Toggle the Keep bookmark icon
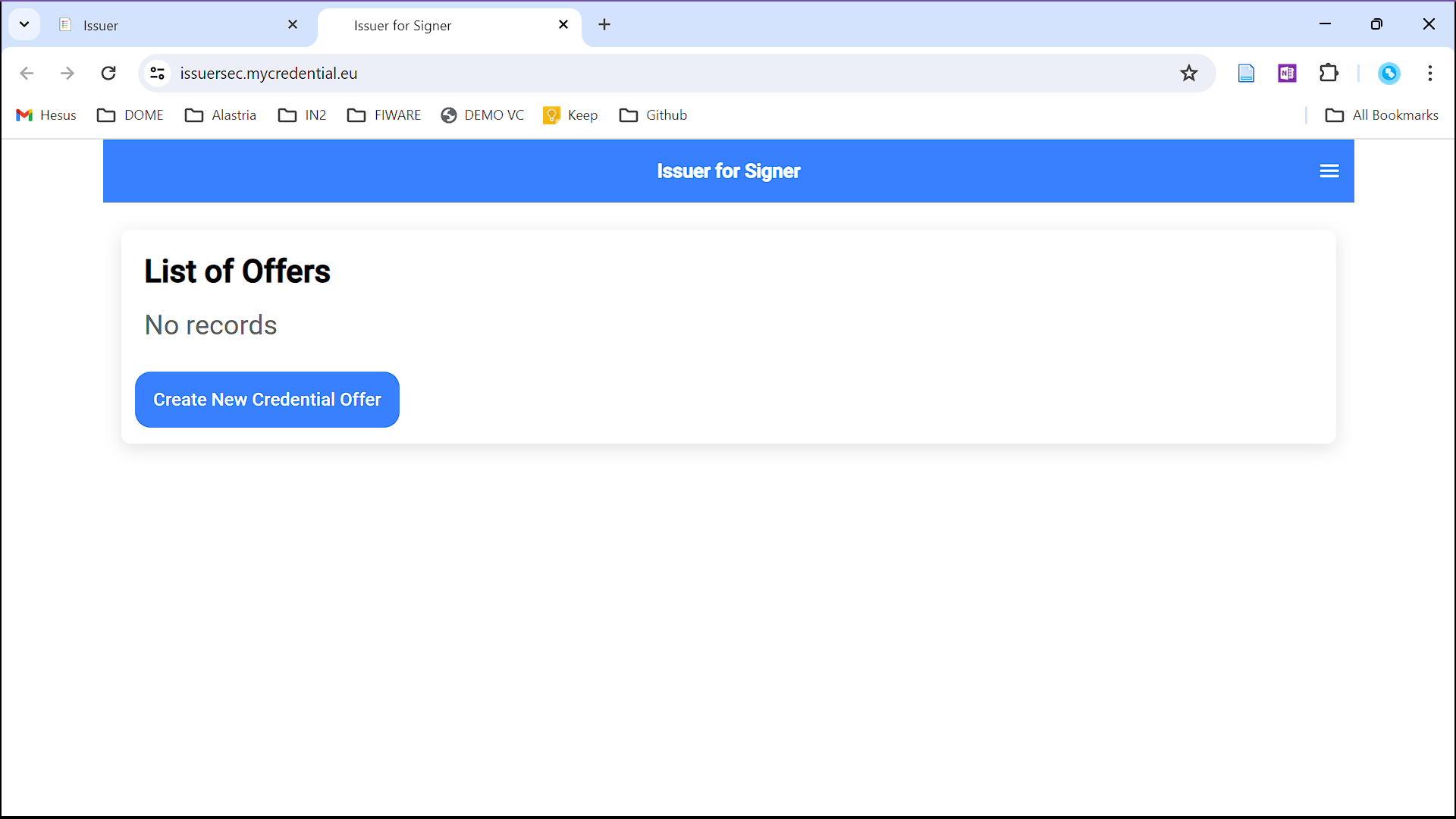The width and height of the screenshot is (1456, 819). (550, 115)
